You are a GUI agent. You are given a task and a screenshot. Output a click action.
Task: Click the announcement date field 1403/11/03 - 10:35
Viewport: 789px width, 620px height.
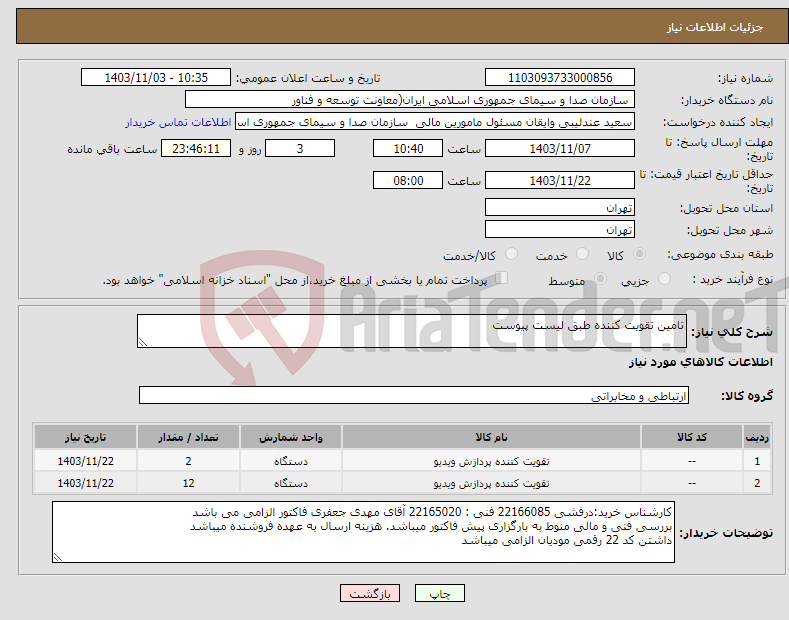pos(156,78)
